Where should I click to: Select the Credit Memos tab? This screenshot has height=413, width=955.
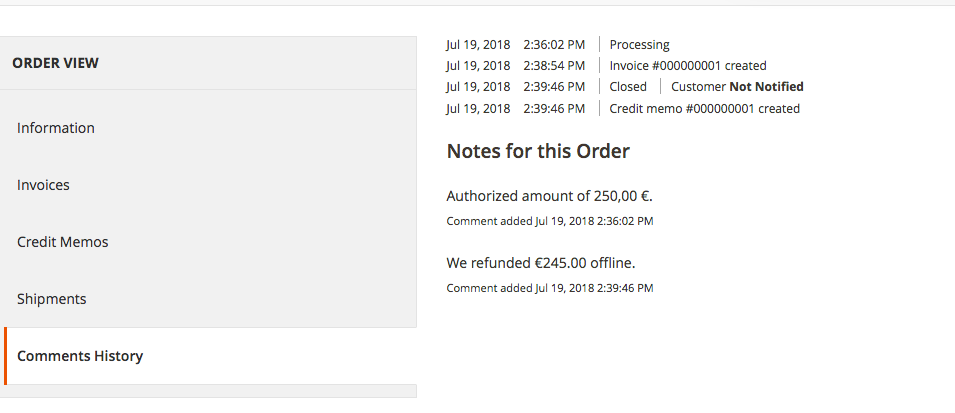[63, 242]
